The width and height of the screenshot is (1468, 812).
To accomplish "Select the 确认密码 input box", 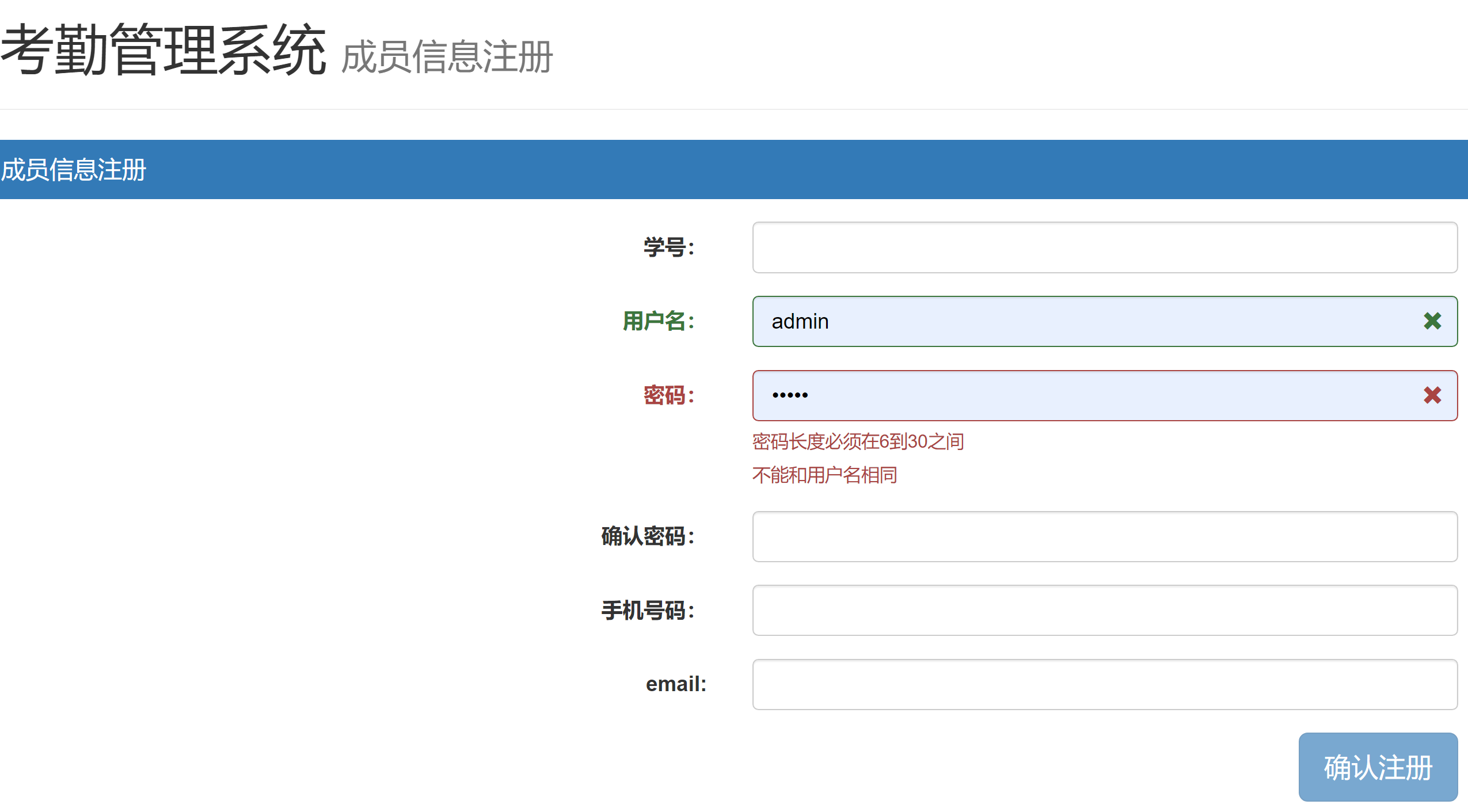I will pyautogui.click(x=1104, y=536).
